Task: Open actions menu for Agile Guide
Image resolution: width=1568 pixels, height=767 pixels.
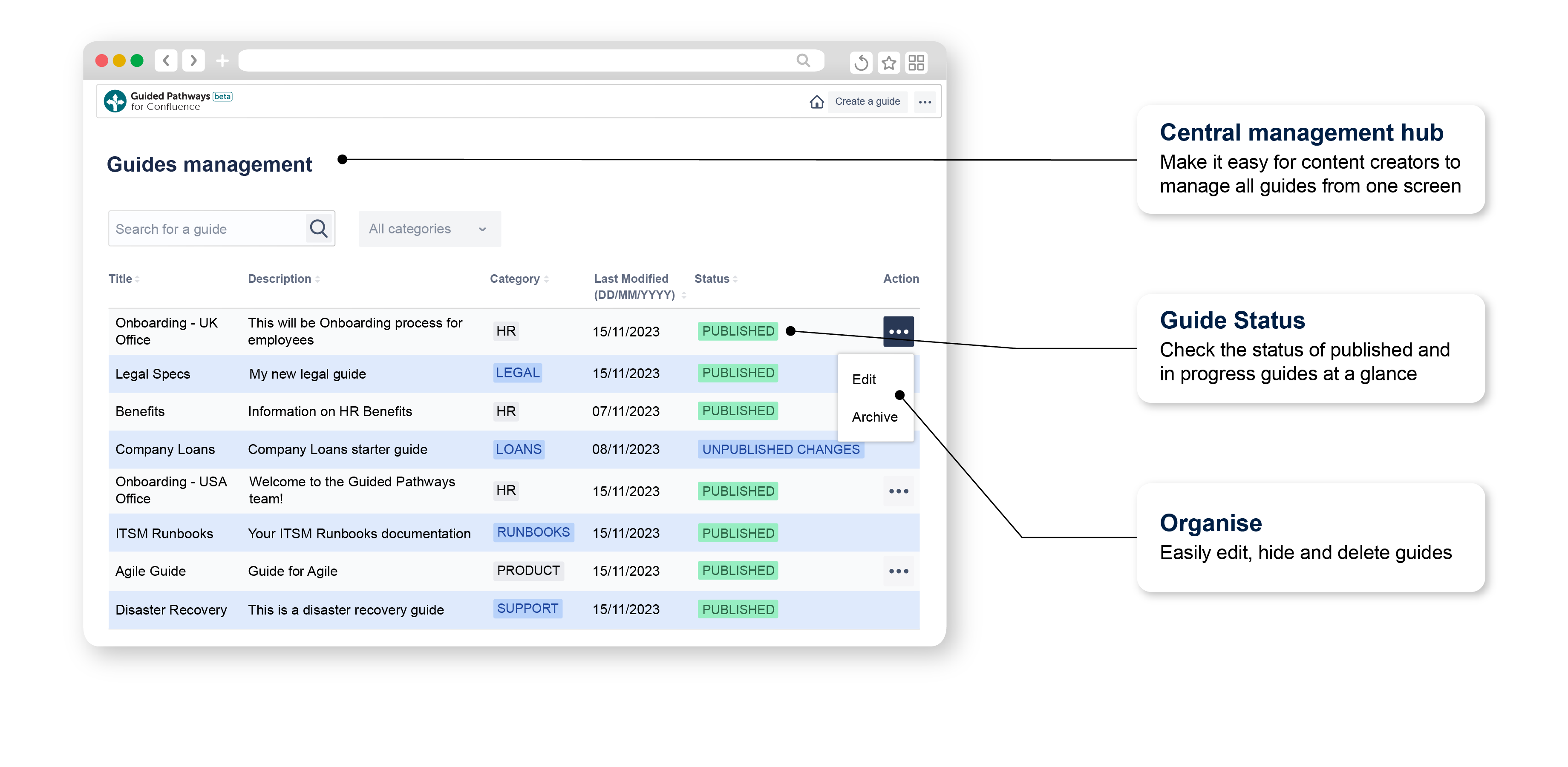Action: (899, 571)
